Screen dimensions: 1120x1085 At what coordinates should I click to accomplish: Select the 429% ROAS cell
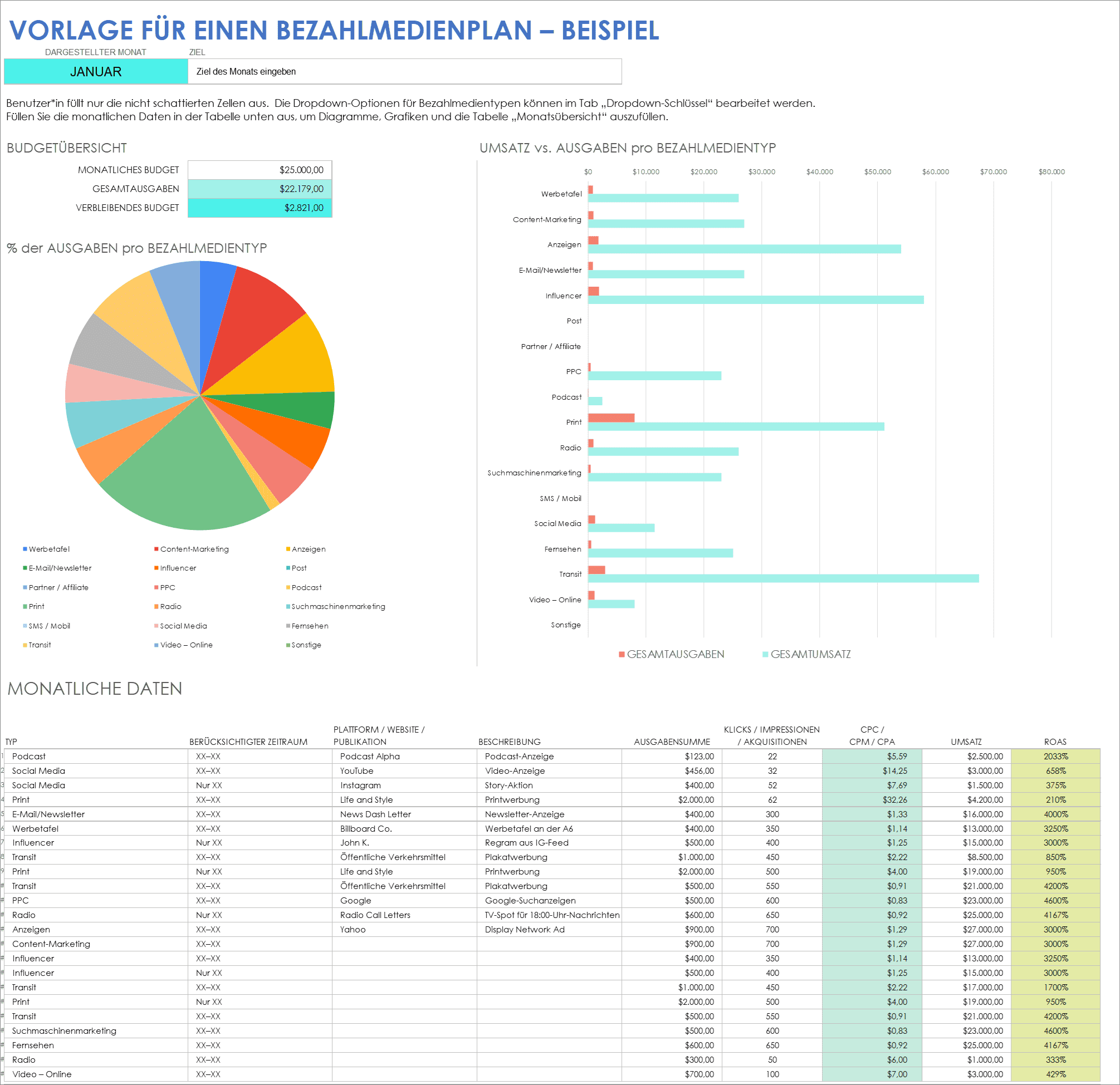pos(1055,1074)
